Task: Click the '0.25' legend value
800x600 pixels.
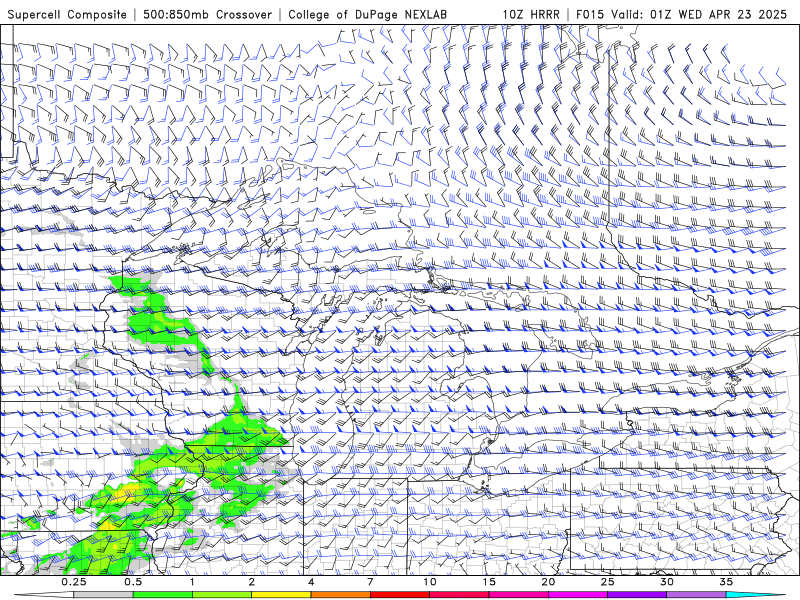Action: 74,582
